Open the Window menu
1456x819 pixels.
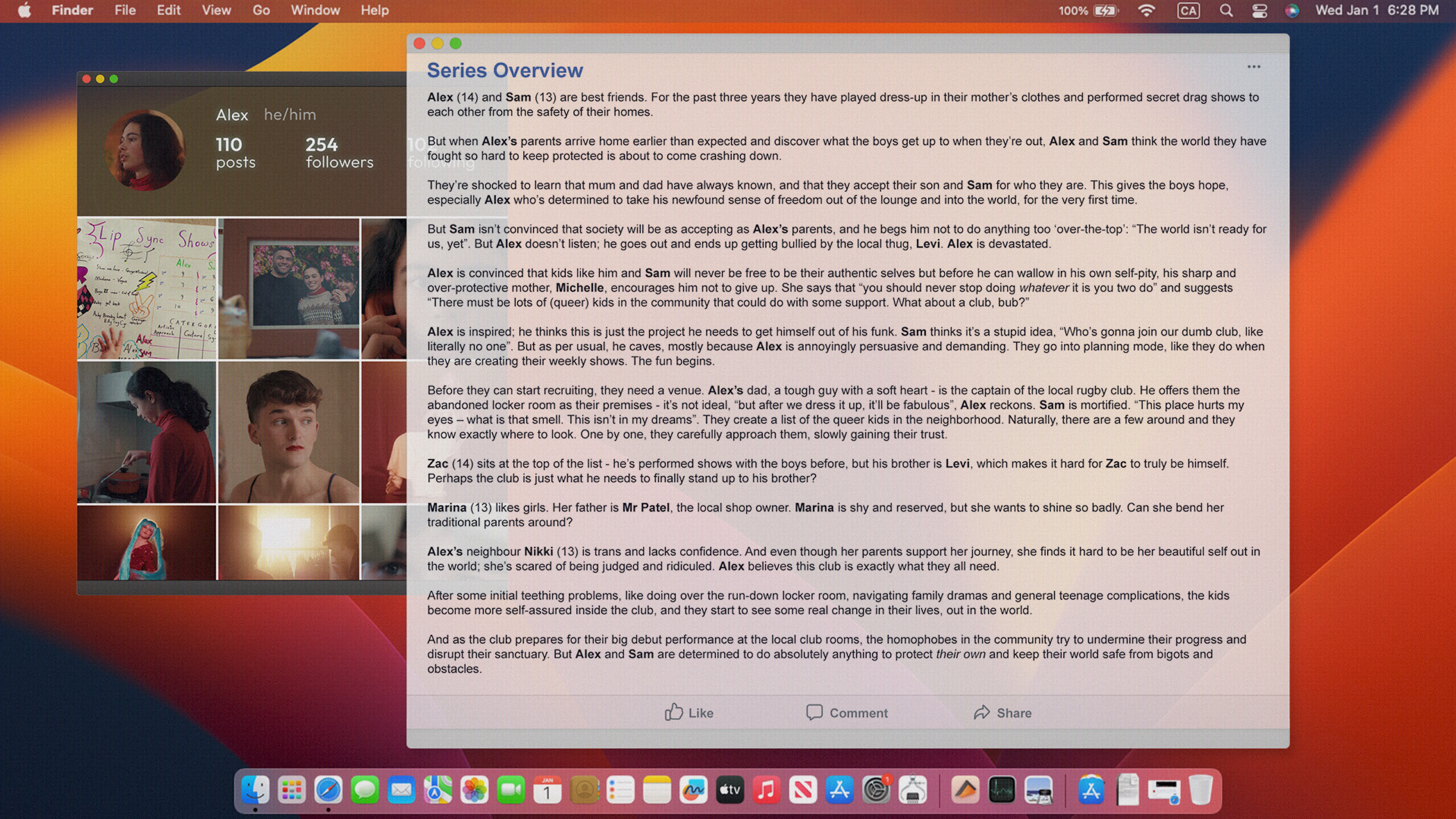(315, 11)
